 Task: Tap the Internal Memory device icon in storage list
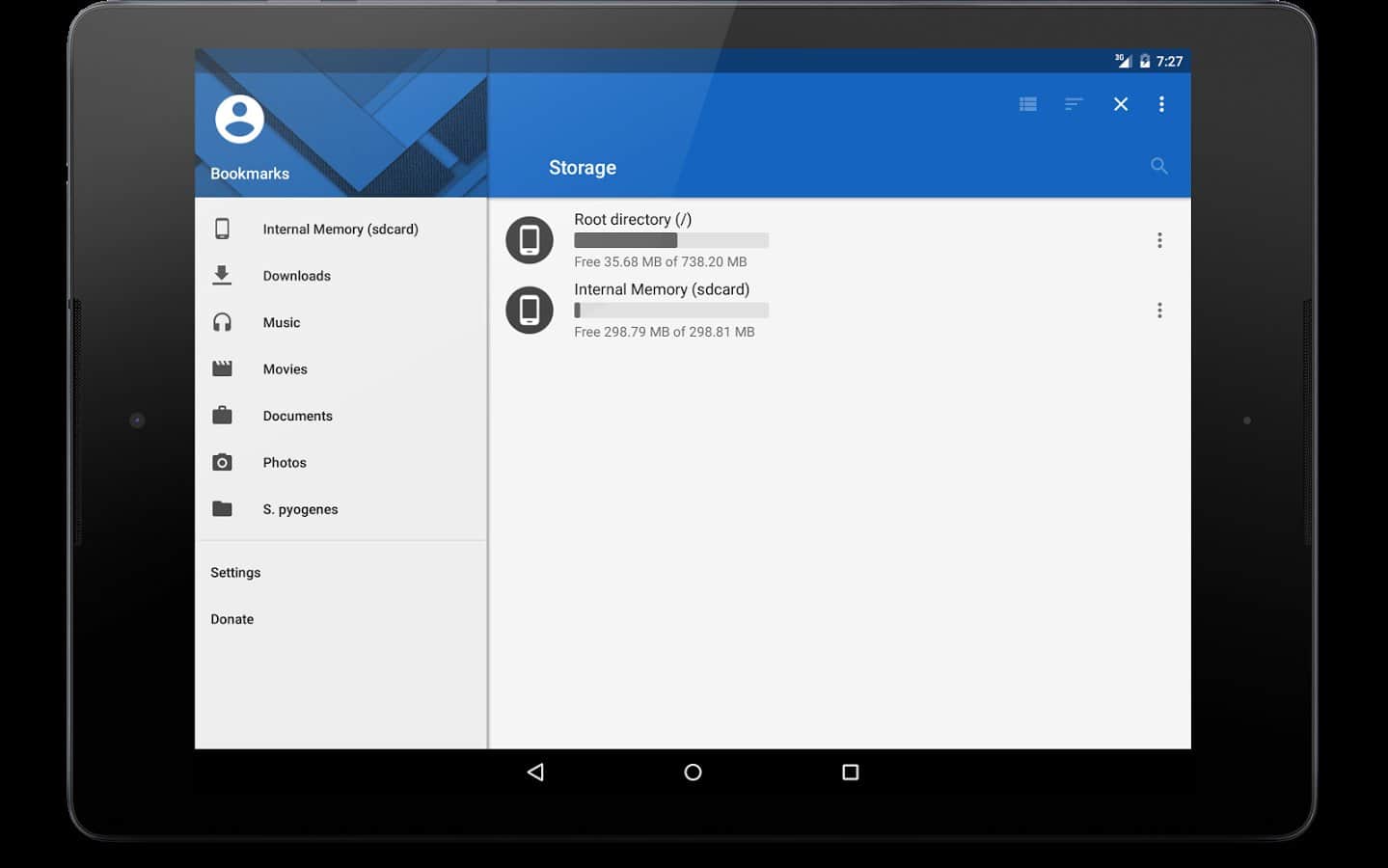tap(530, 311)
